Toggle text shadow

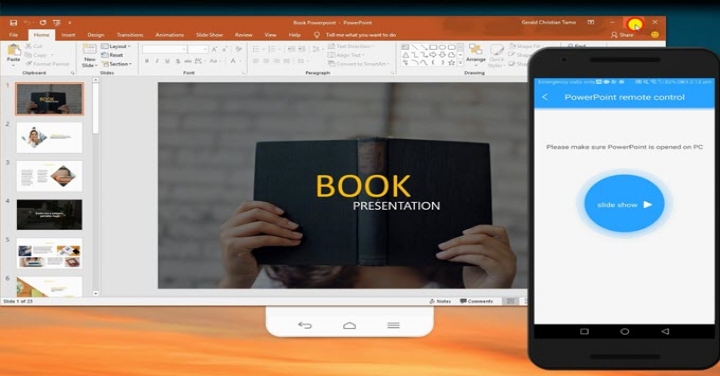coord(178,61)
